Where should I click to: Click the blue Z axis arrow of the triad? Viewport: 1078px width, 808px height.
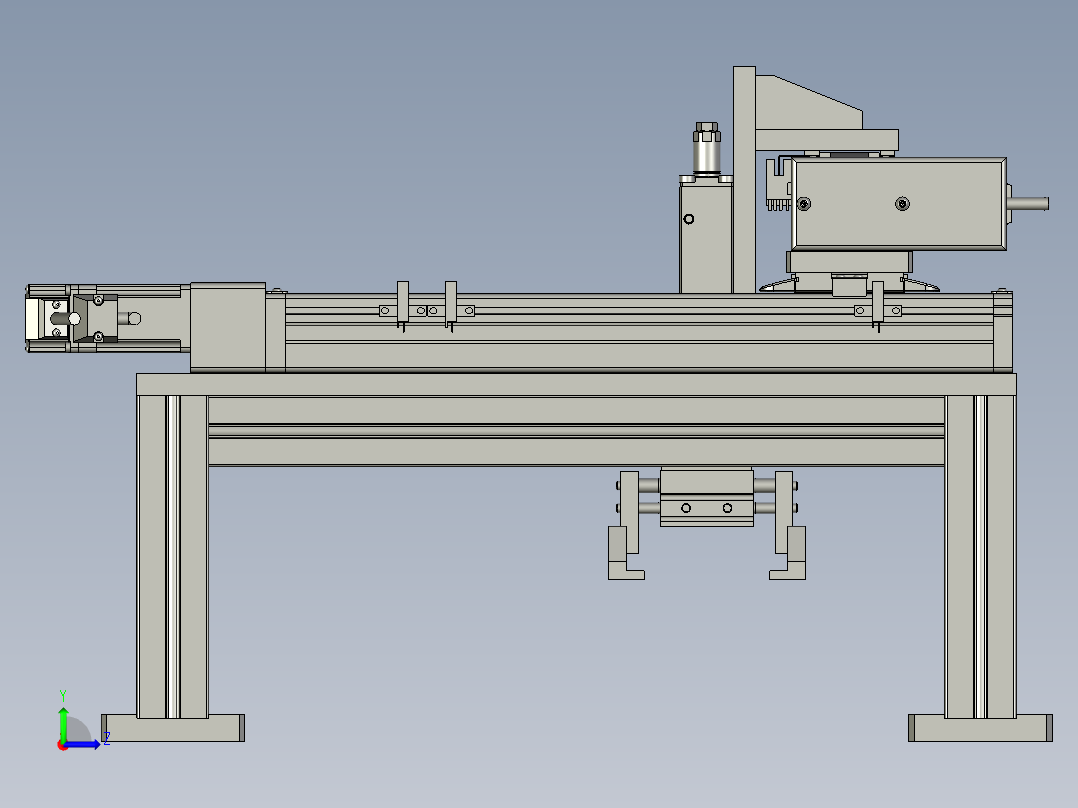[x=83, y=745]
